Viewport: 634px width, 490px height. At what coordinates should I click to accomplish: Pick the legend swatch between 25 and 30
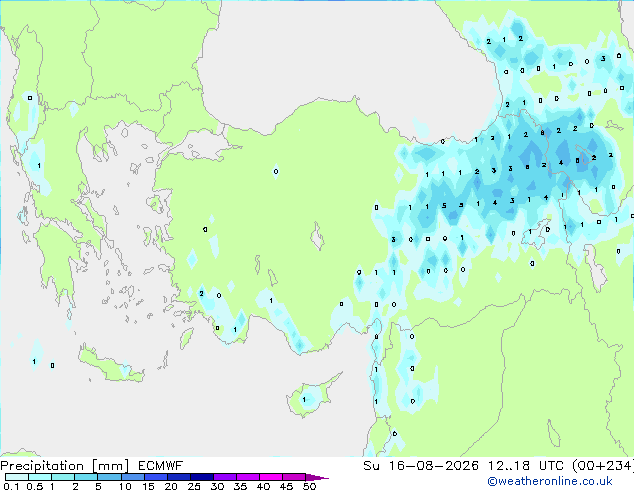click(201, 477)
